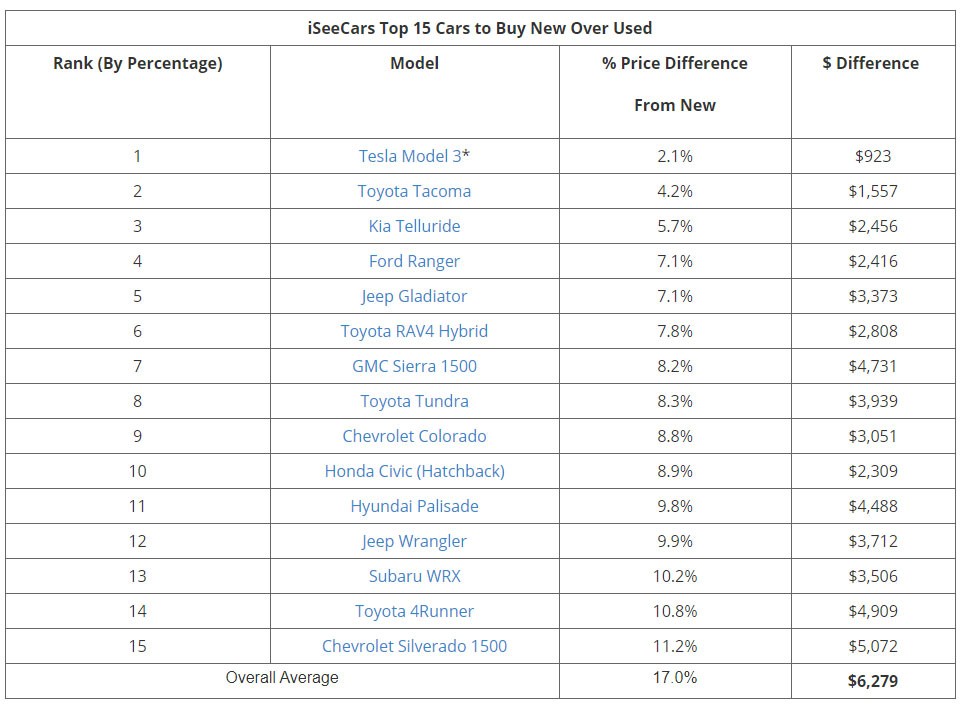
Task: Select the Honda Civic (Hatchback) link
Action: pos(414,471)
